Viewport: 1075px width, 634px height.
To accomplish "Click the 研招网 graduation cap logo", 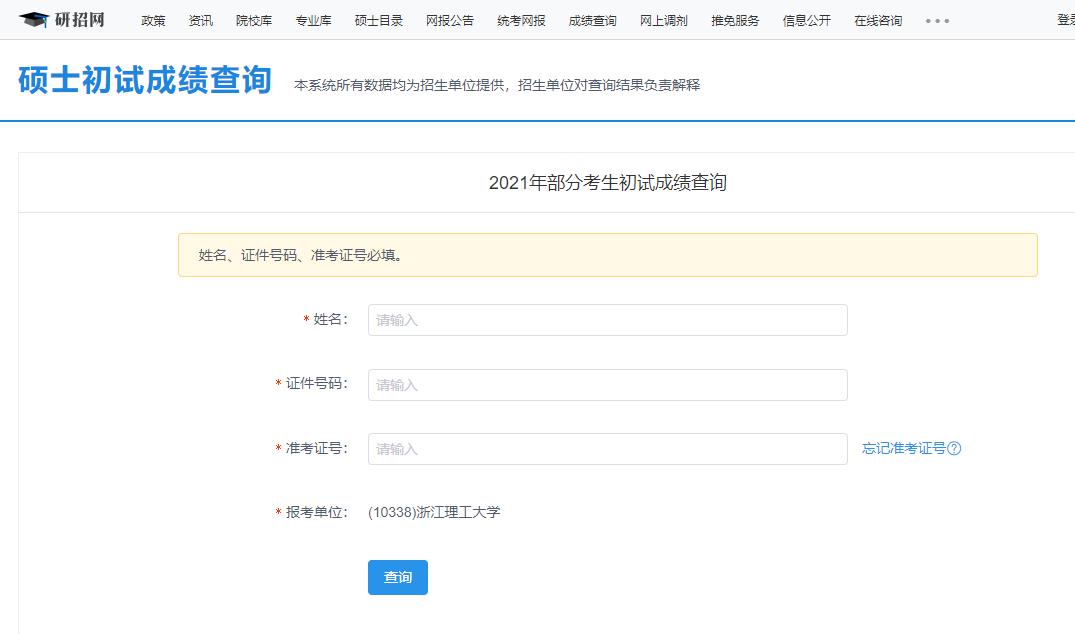I will click(x=34, y=20).
